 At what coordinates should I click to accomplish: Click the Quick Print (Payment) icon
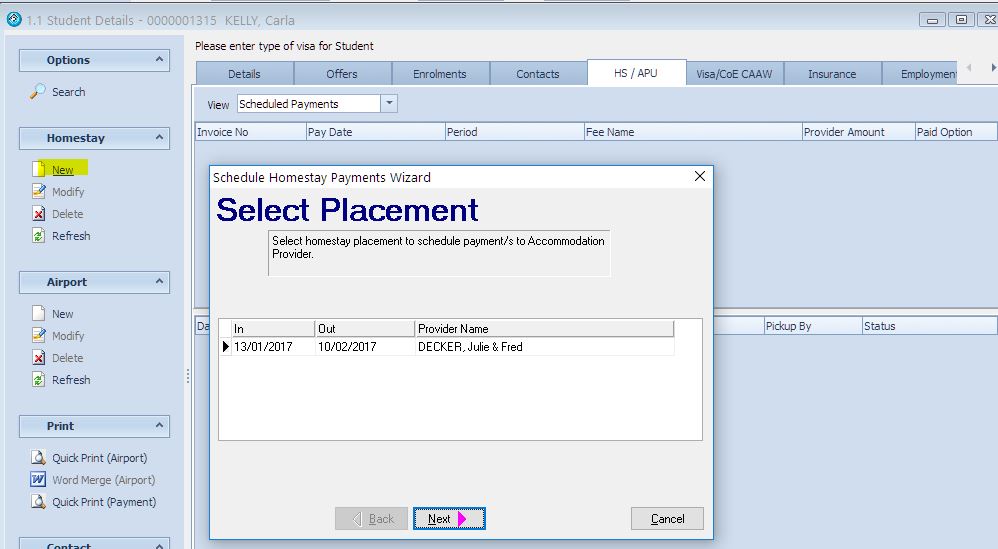(x=38, y=502)
